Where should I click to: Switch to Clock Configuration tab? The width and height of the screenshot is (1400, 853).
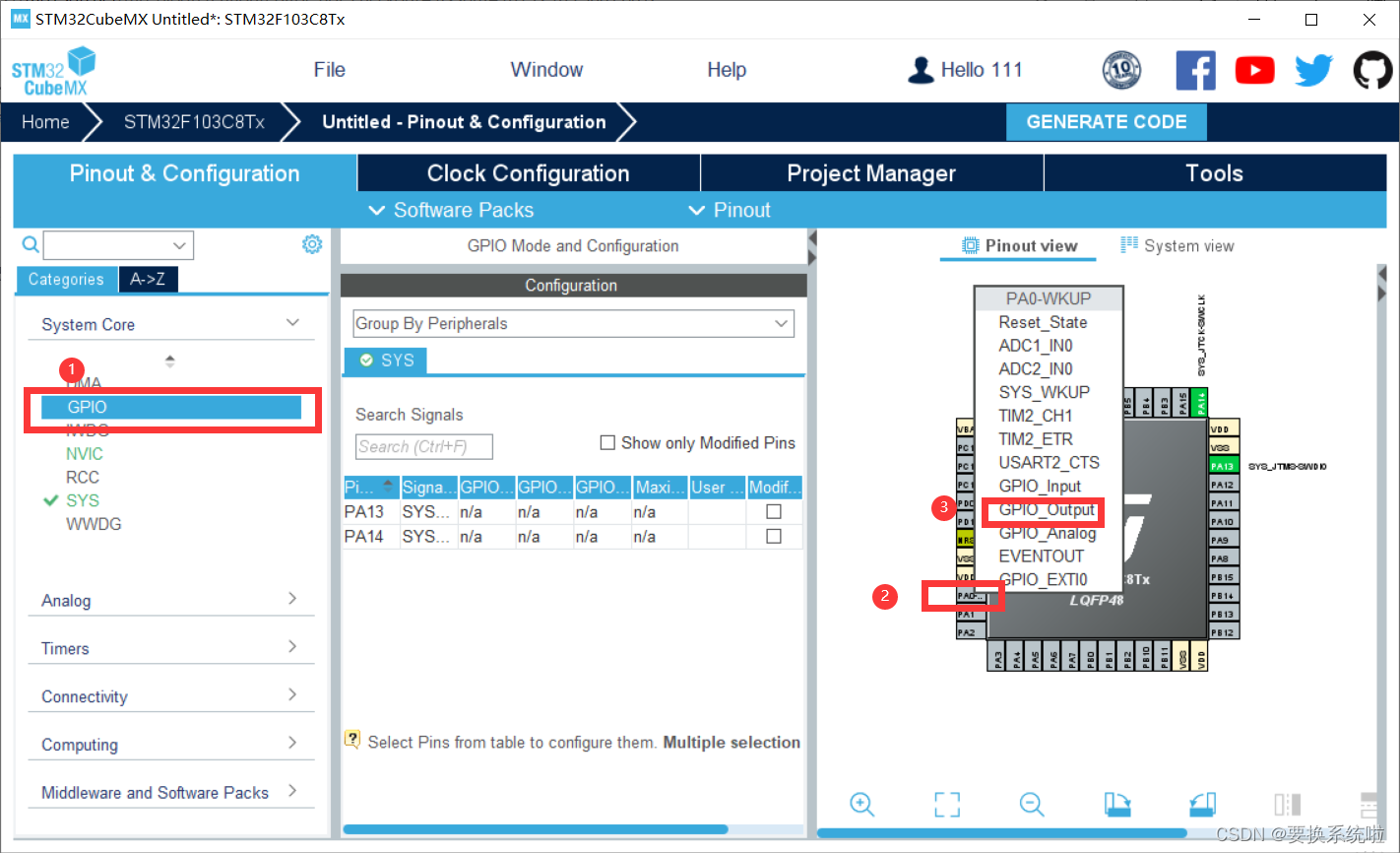[529, 173]
